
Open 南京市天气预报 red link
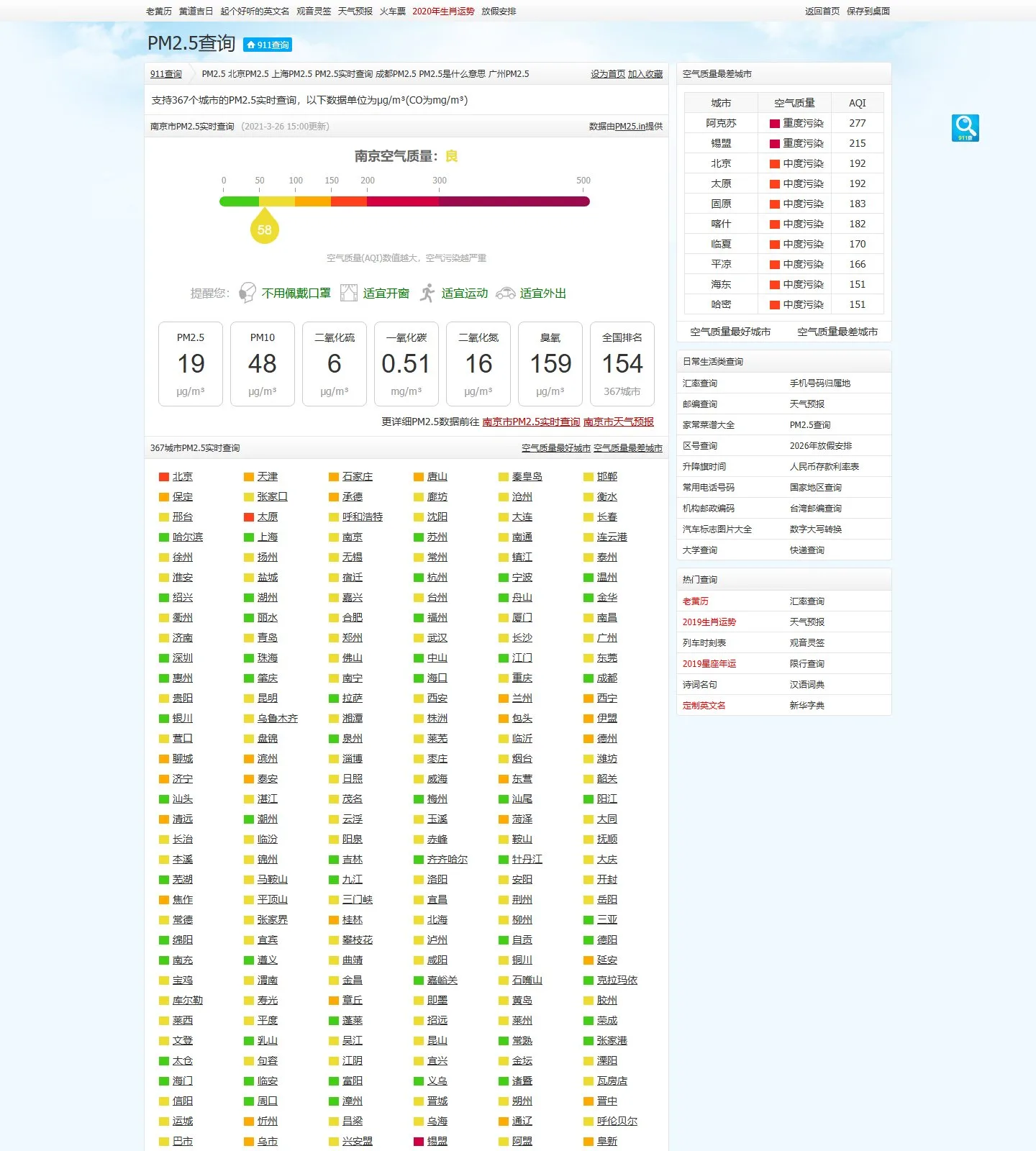(x=619, y=422)
